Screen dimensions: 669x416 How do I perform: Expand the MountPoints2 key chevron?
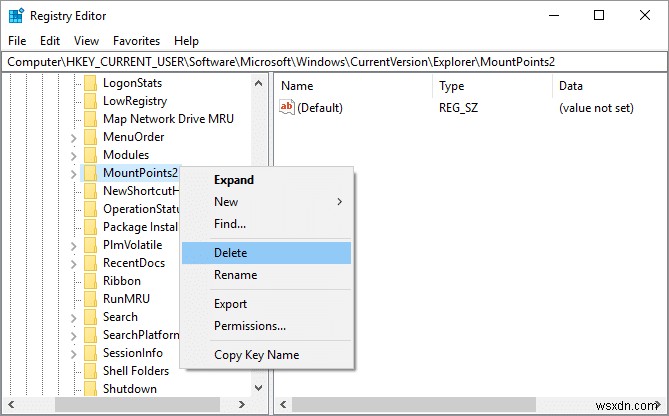[73, 174]
